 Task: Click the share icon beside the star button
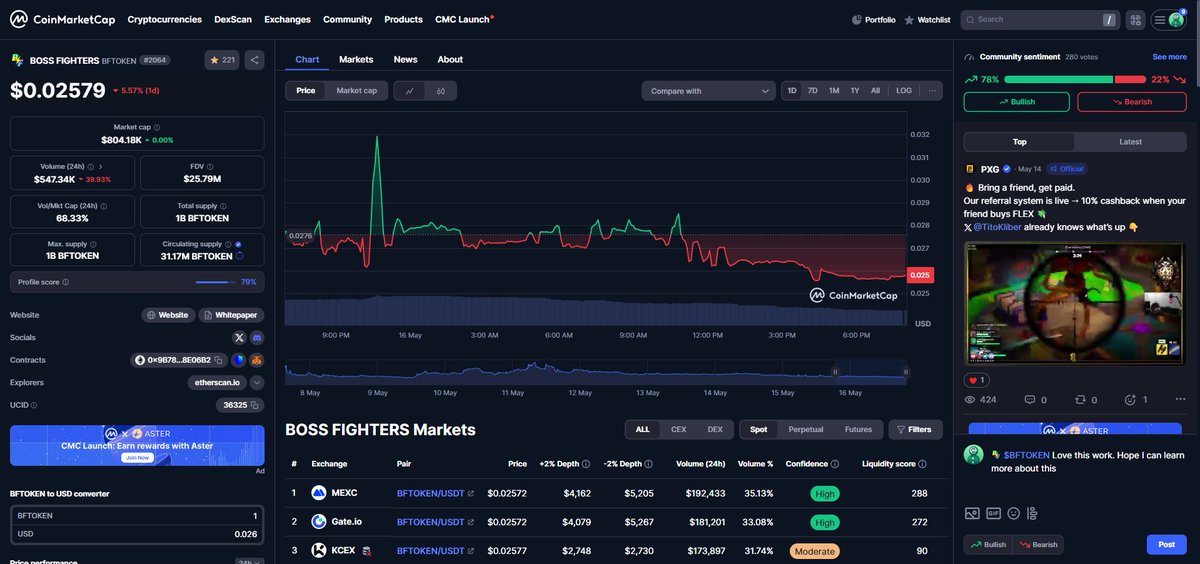[x=254, y=60]
